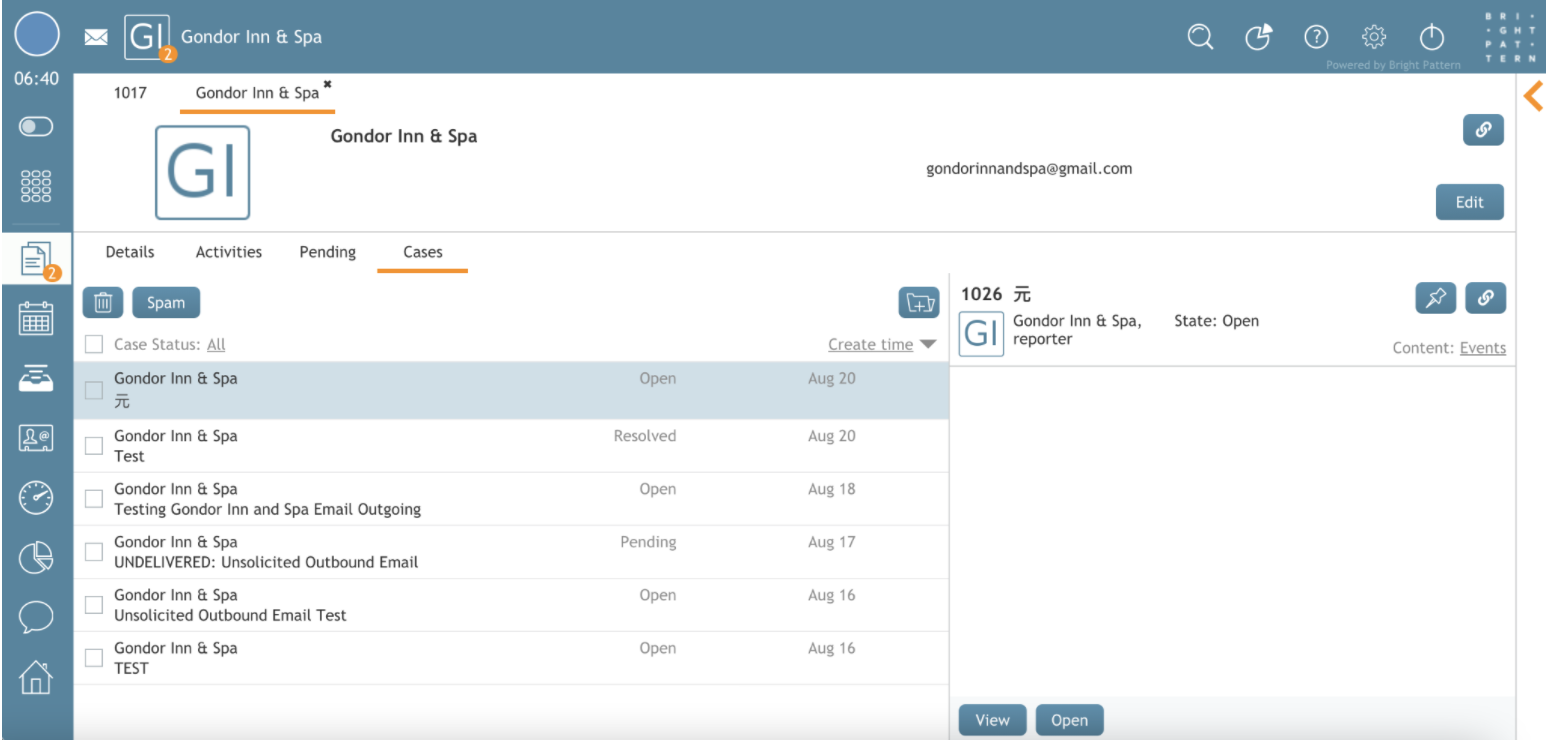Click the 06:40 timer in sidebar
Viewport: 1546px width, 744px height.
click(x=37, y=79)
